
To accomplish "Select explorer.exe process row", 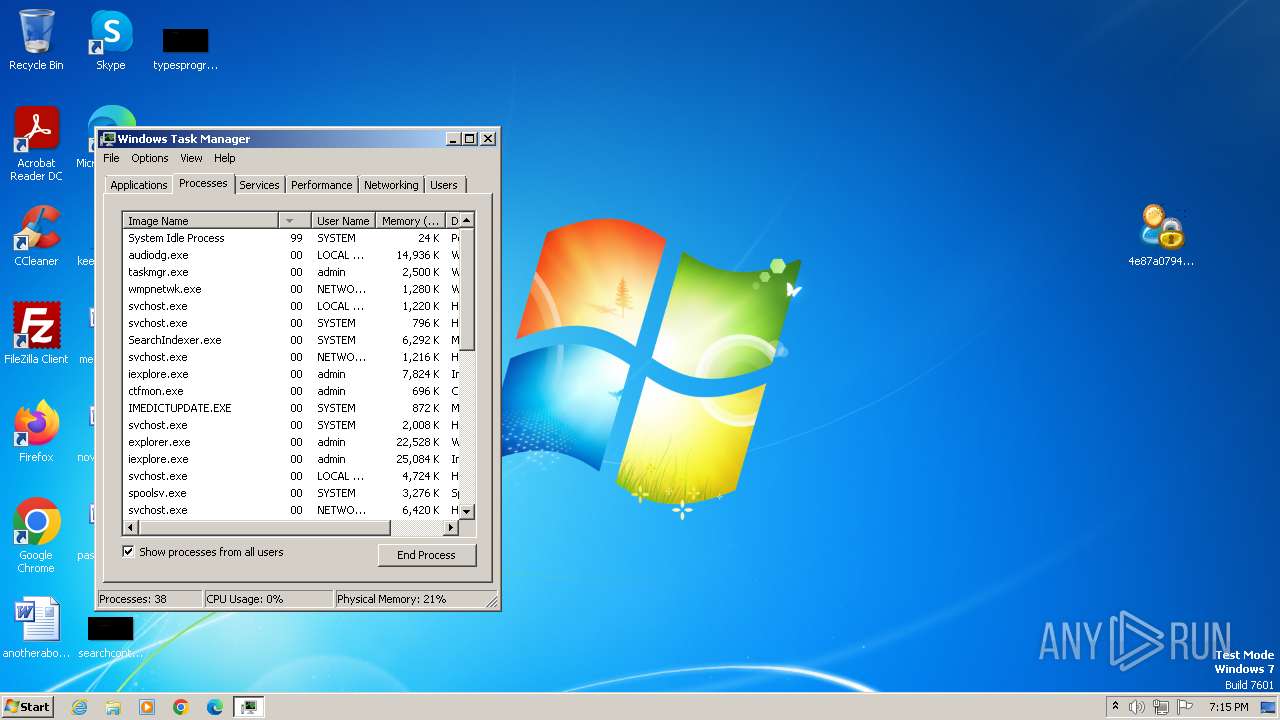I will (290, 442).
